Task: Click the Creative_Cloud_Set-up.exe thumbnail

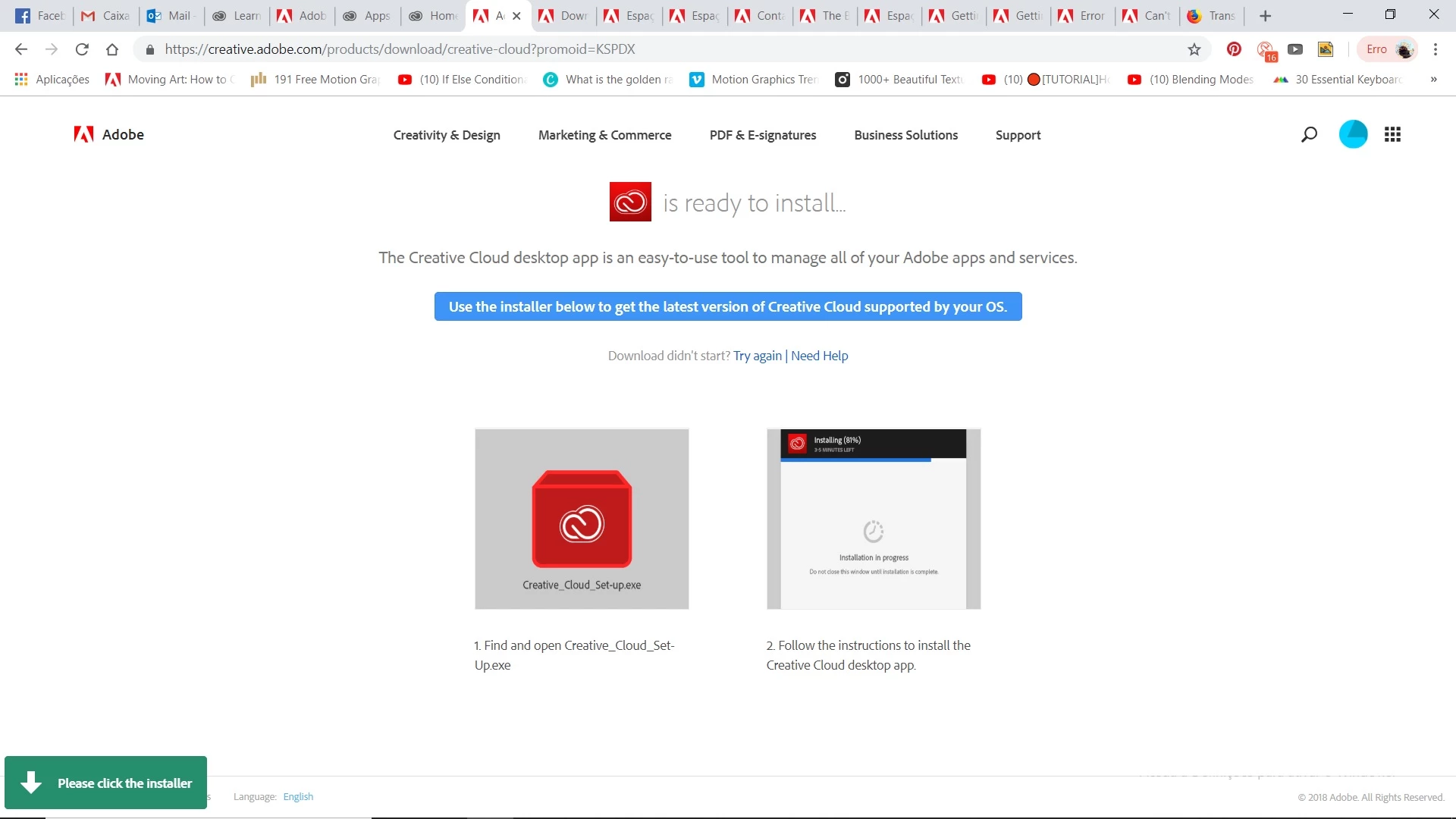Action: point(582,519)
